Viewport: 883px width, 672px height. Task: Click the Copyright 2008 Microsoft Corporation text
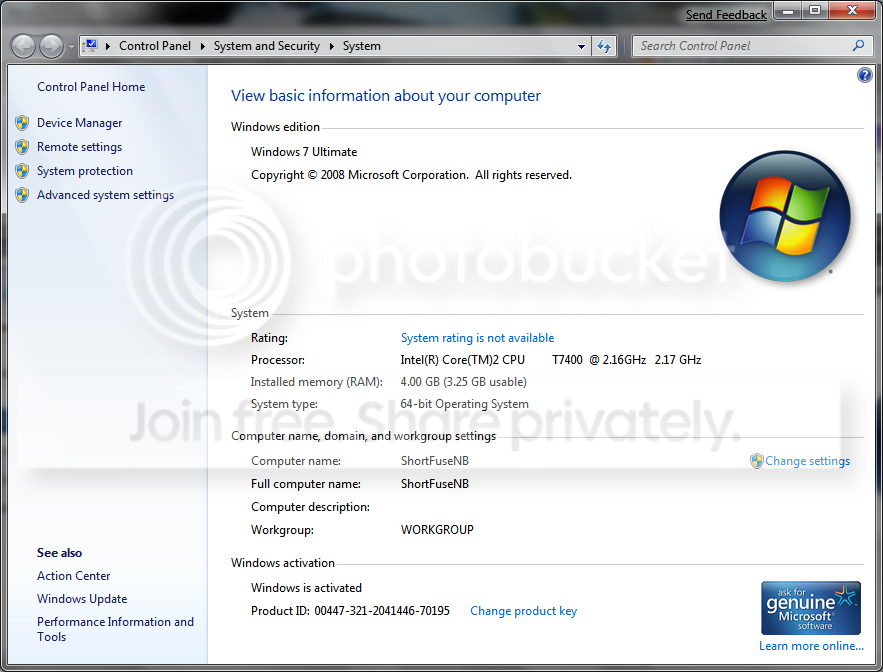tap(411, 175)
